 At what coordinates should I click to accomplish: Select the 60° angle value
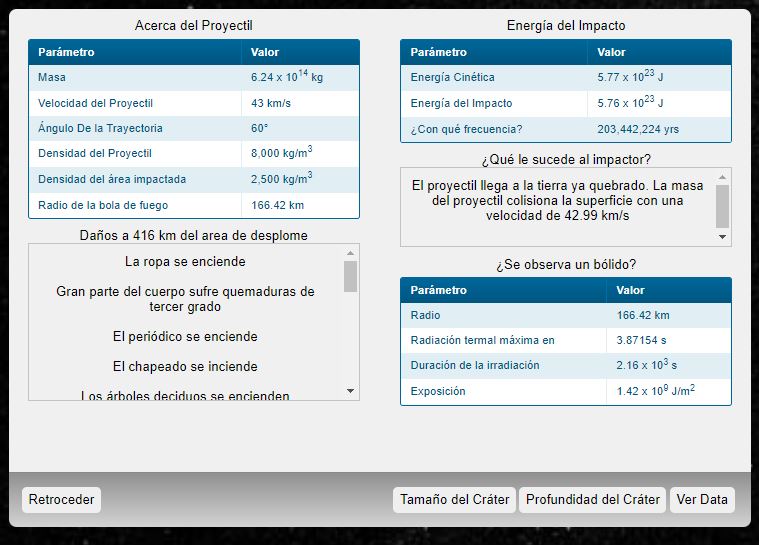tap(300, 128)
